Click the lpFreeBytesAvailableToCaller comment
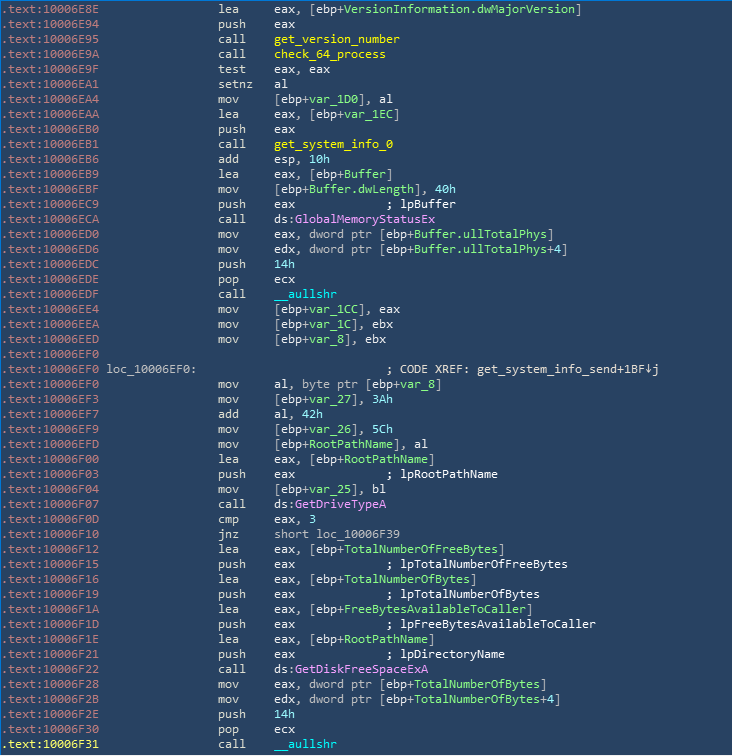 tap(498, 624)
